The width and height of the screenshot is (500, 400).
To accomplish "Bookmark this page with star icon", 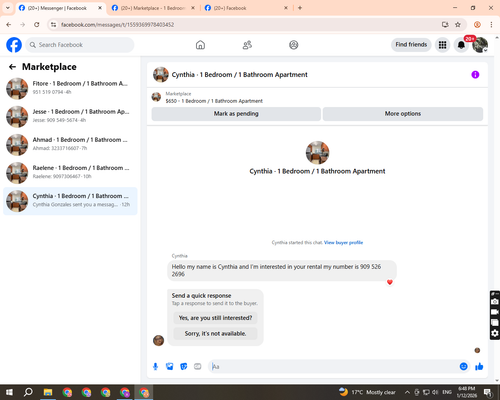I will coord(458,25).
